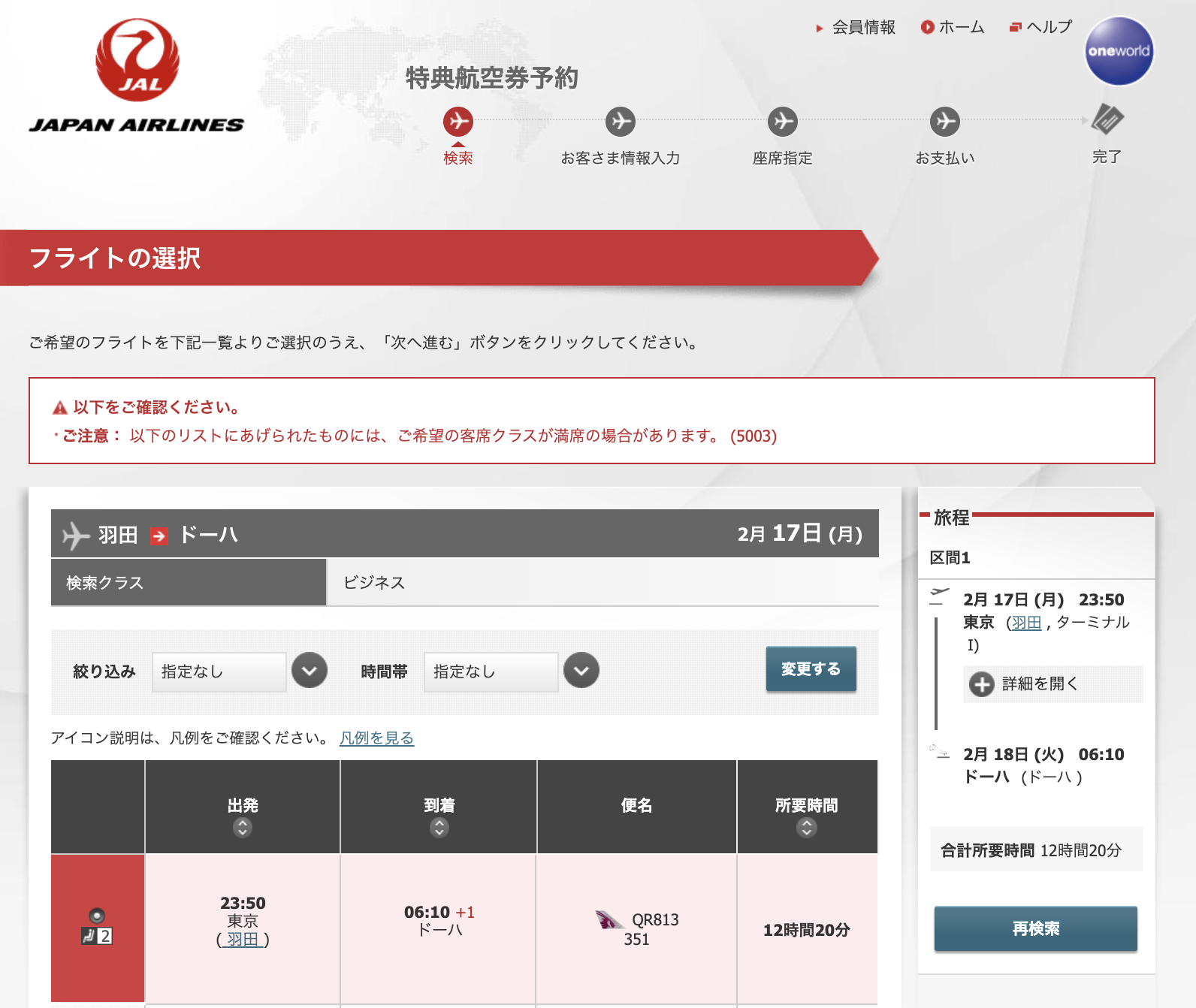This screenshot has height=1008, width=1196.
Task: Open the oneworld alliance logo
Action: point(1119,51)
